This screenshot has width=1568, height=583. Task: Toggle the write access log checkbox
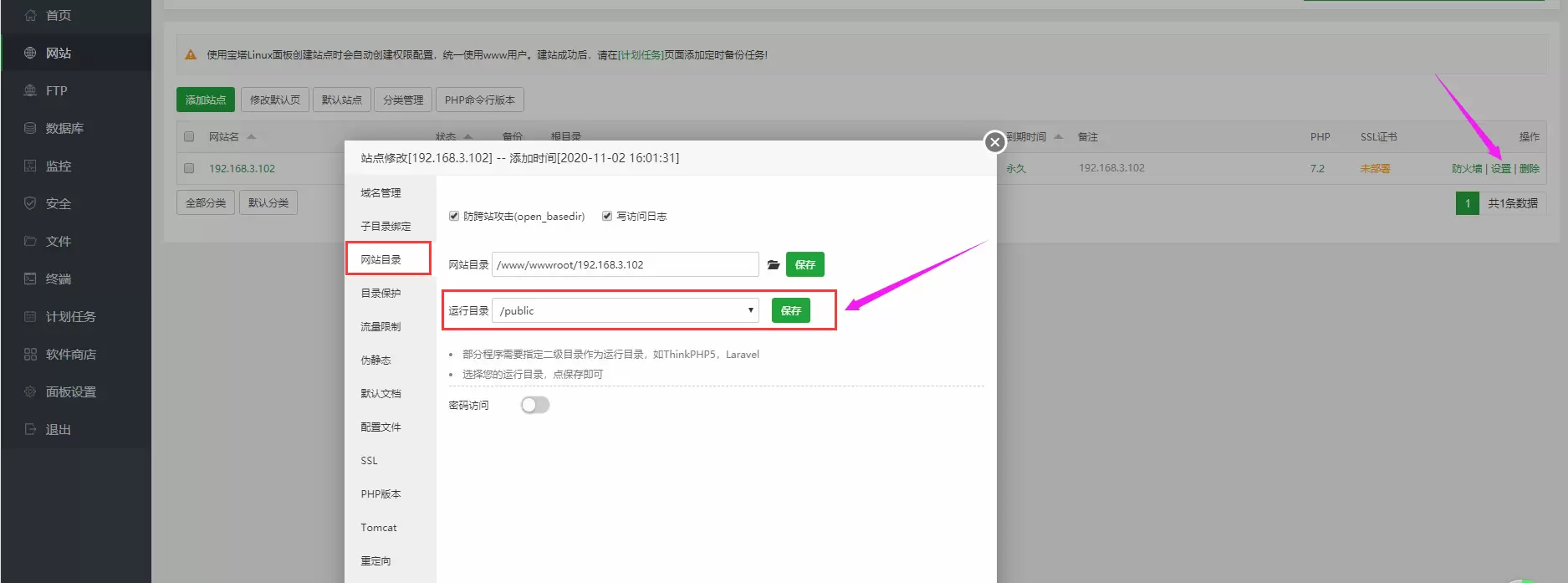click(x=607, y=216)
